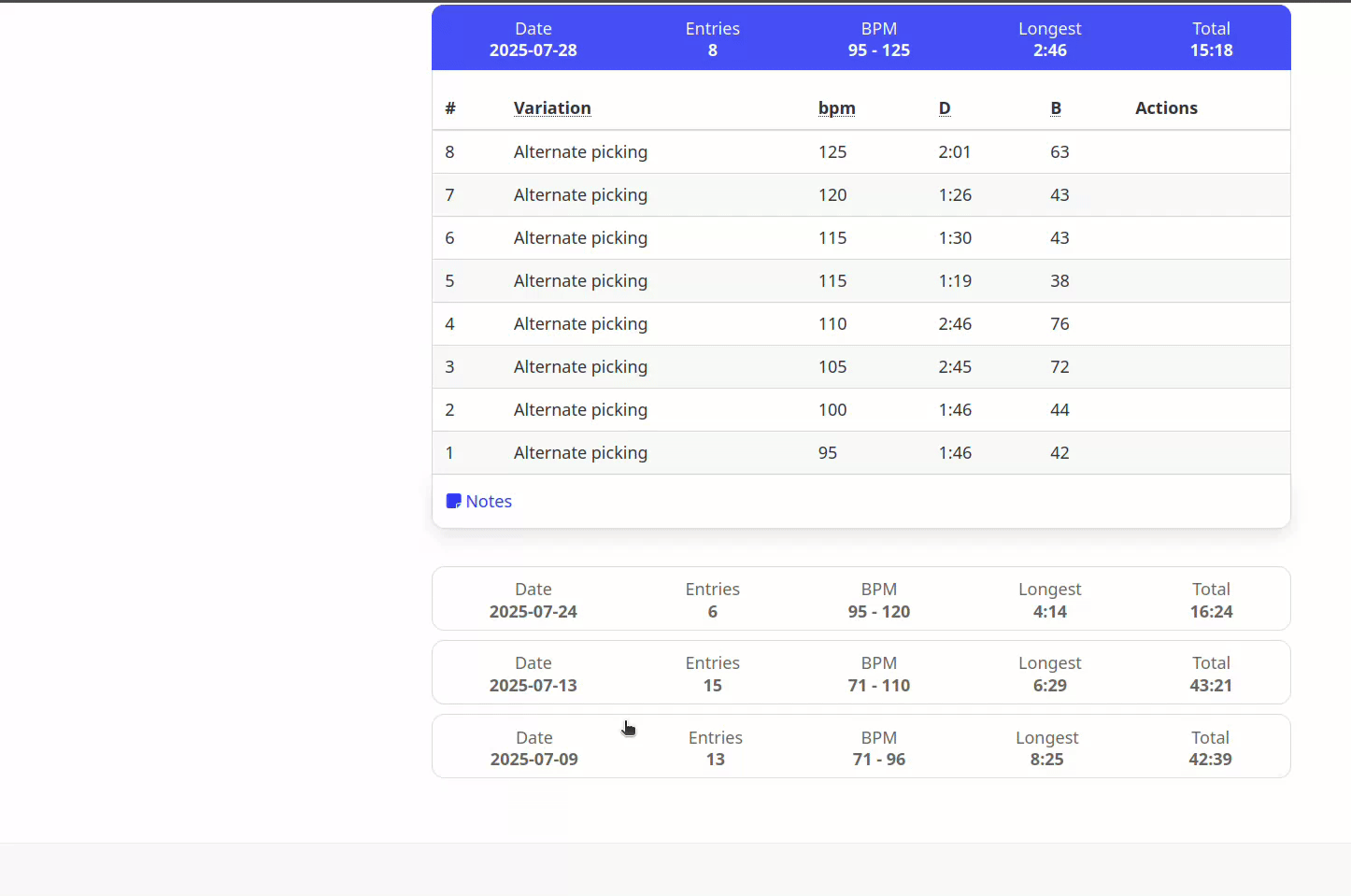Image resolution: width=1351 pixels, height=896 pixels.
Task: Click the bpm column header
Action: click(837, 107)
